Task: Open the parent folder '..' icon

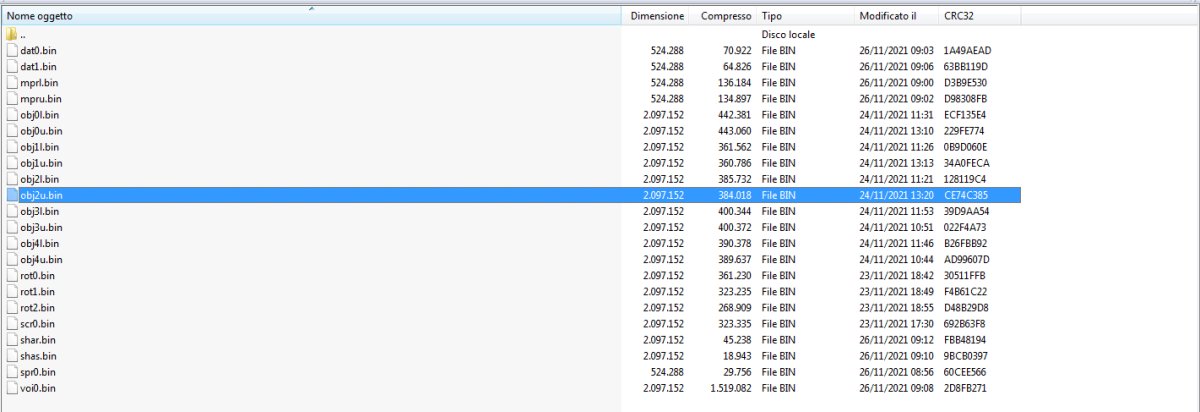Action: point(11,34)
